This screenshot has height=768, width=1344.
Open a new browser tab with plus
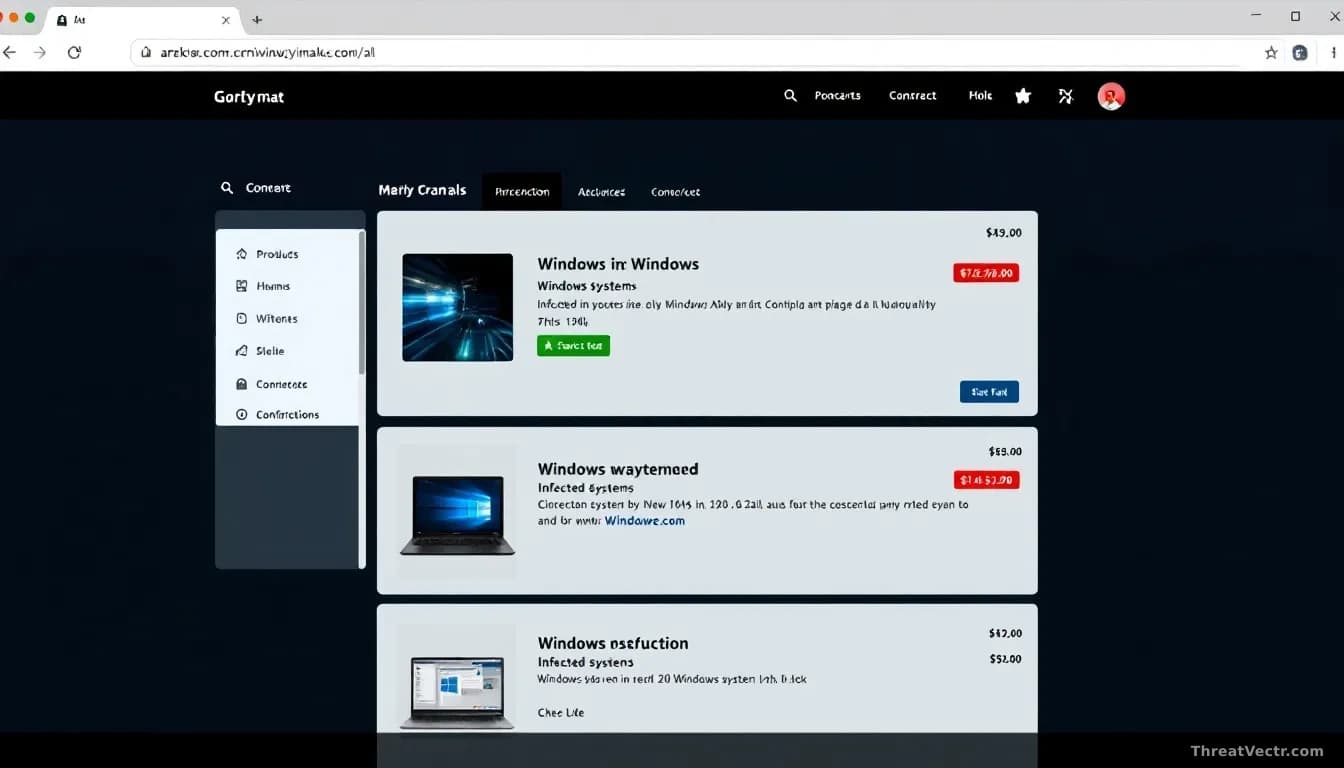point(257,19)
